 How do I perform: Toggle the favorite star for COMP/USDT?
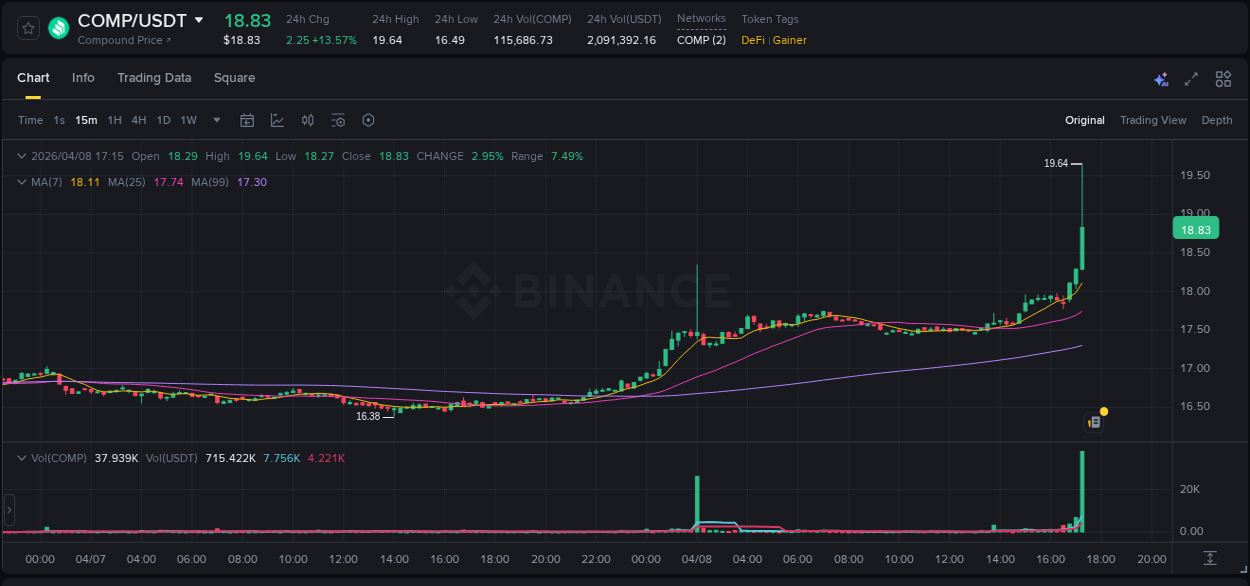tap(27, 28)
